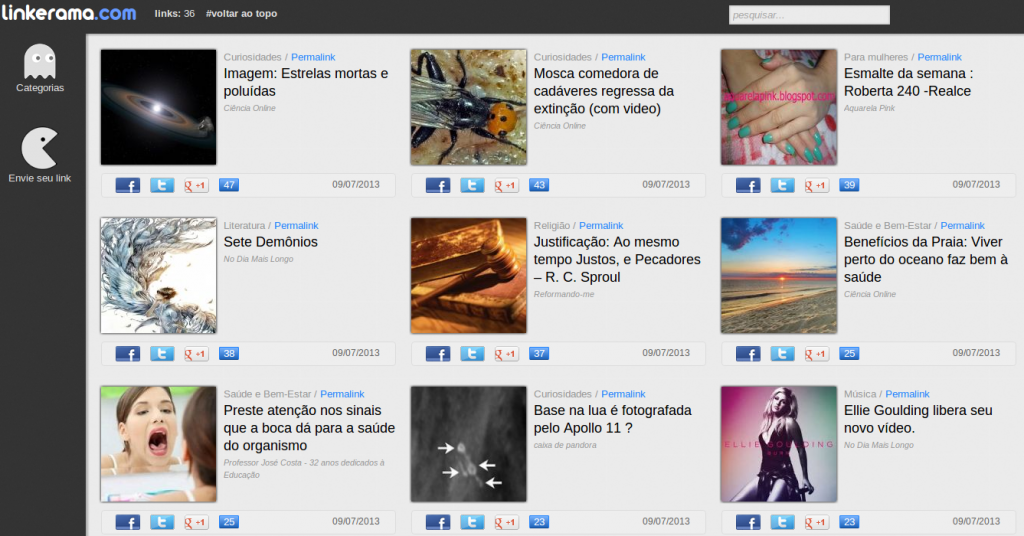Viewport: 1024px width, 536px height.
Task: Open Permalink for Estrelas mortas e poluídas
Action: (313, 57)
